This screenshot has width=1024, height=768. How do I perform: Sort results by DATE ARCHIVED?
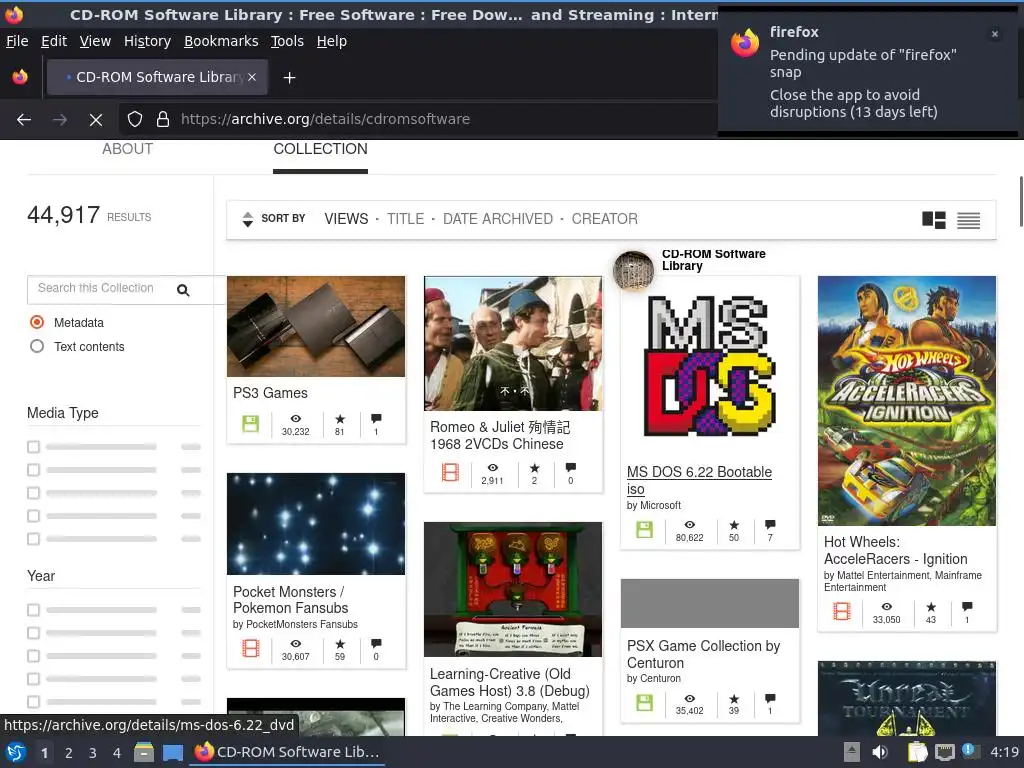(x=498, y=219)
